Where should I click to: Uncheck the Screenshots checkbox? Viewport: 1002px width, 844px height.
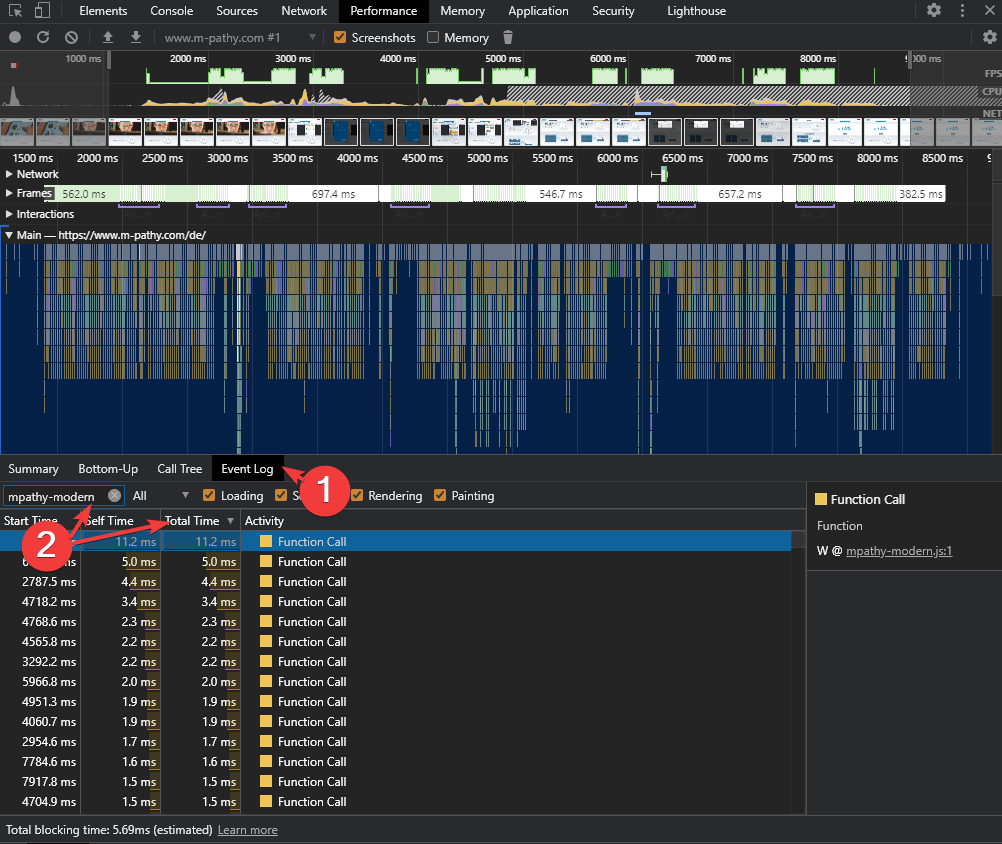340,37
